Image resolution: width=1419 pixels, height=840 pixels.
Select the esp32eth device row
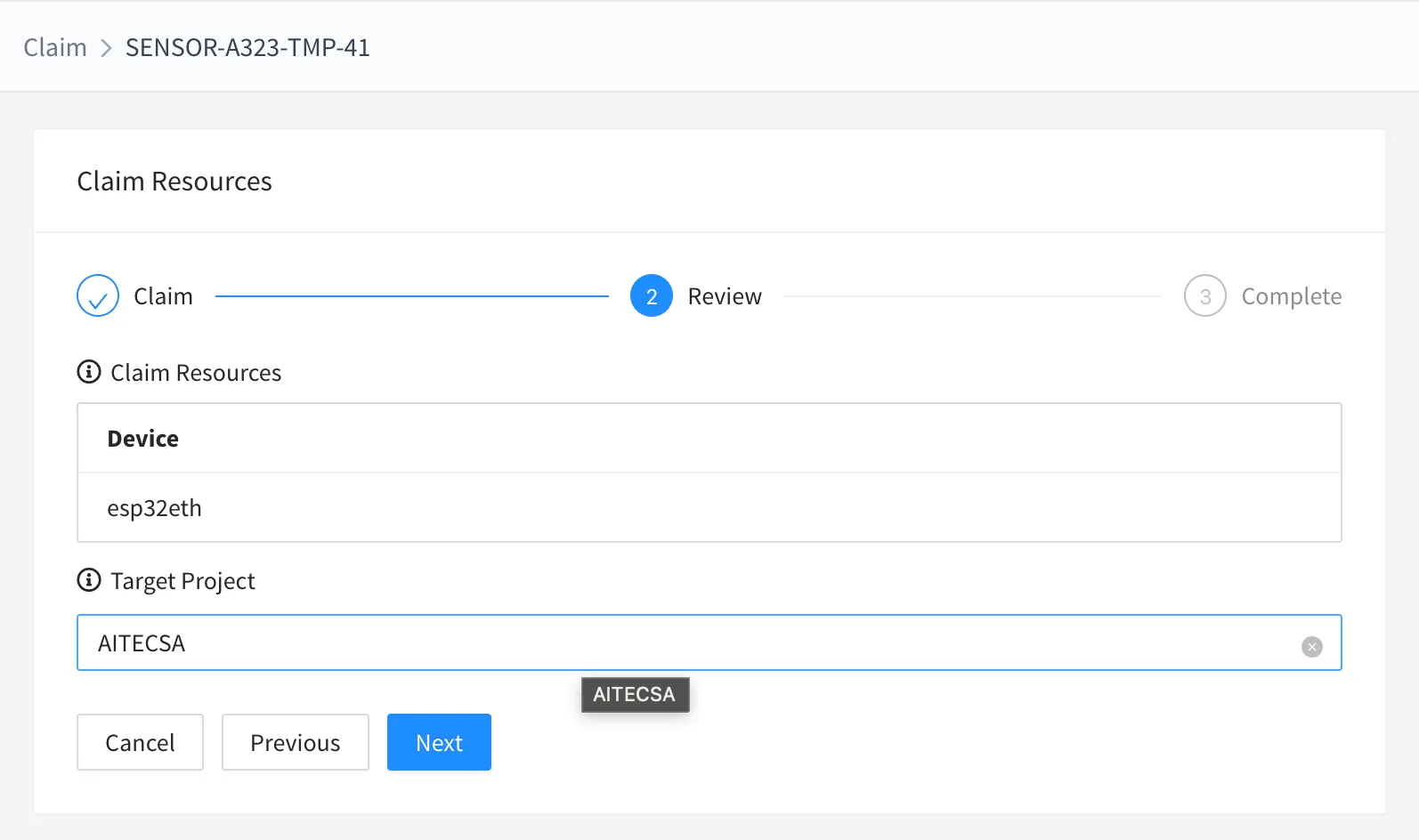(x=709, y=507)
